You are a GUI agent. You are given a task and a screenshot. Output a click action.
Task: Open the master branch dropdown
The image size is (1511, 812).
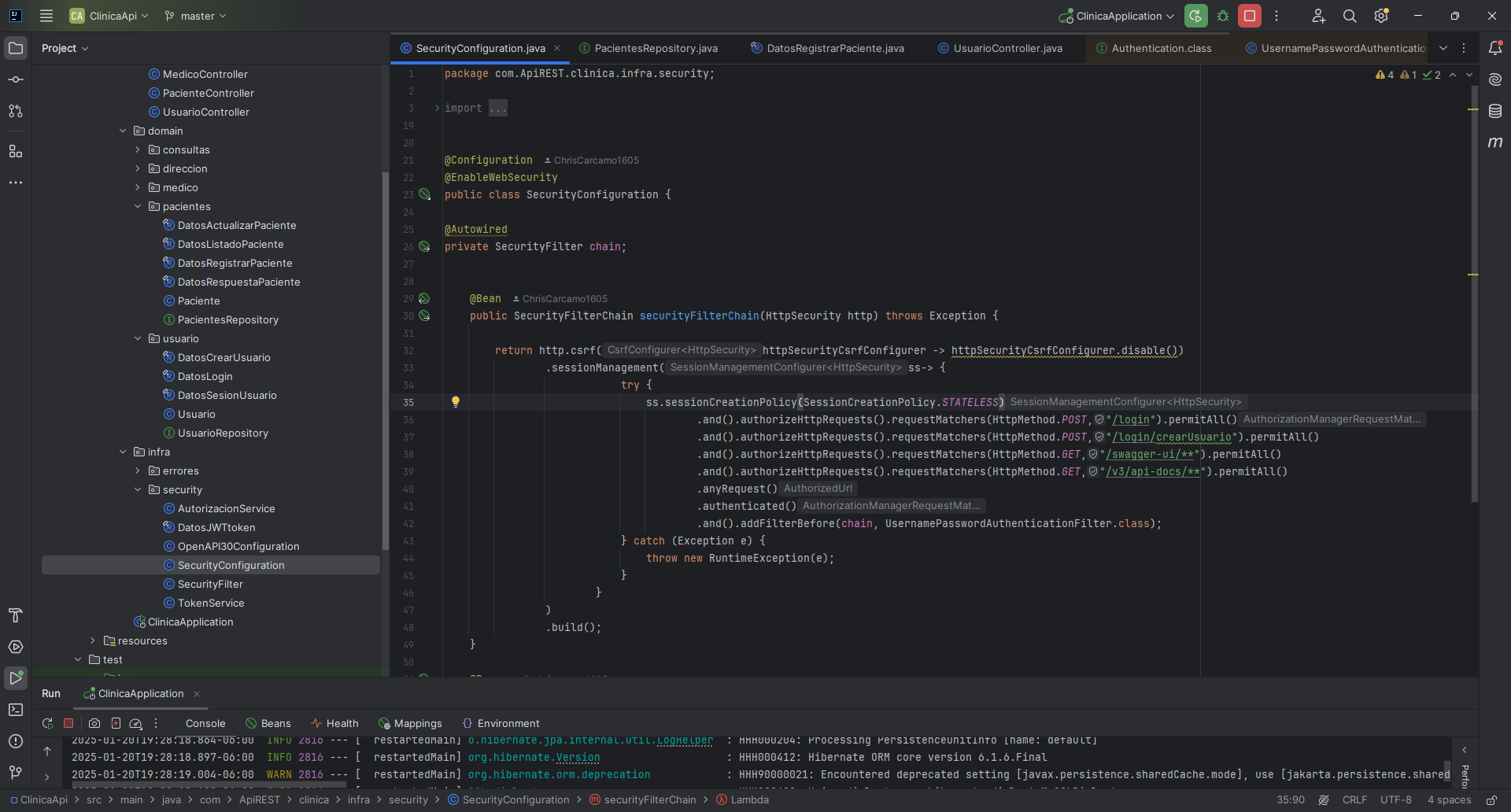195,16
